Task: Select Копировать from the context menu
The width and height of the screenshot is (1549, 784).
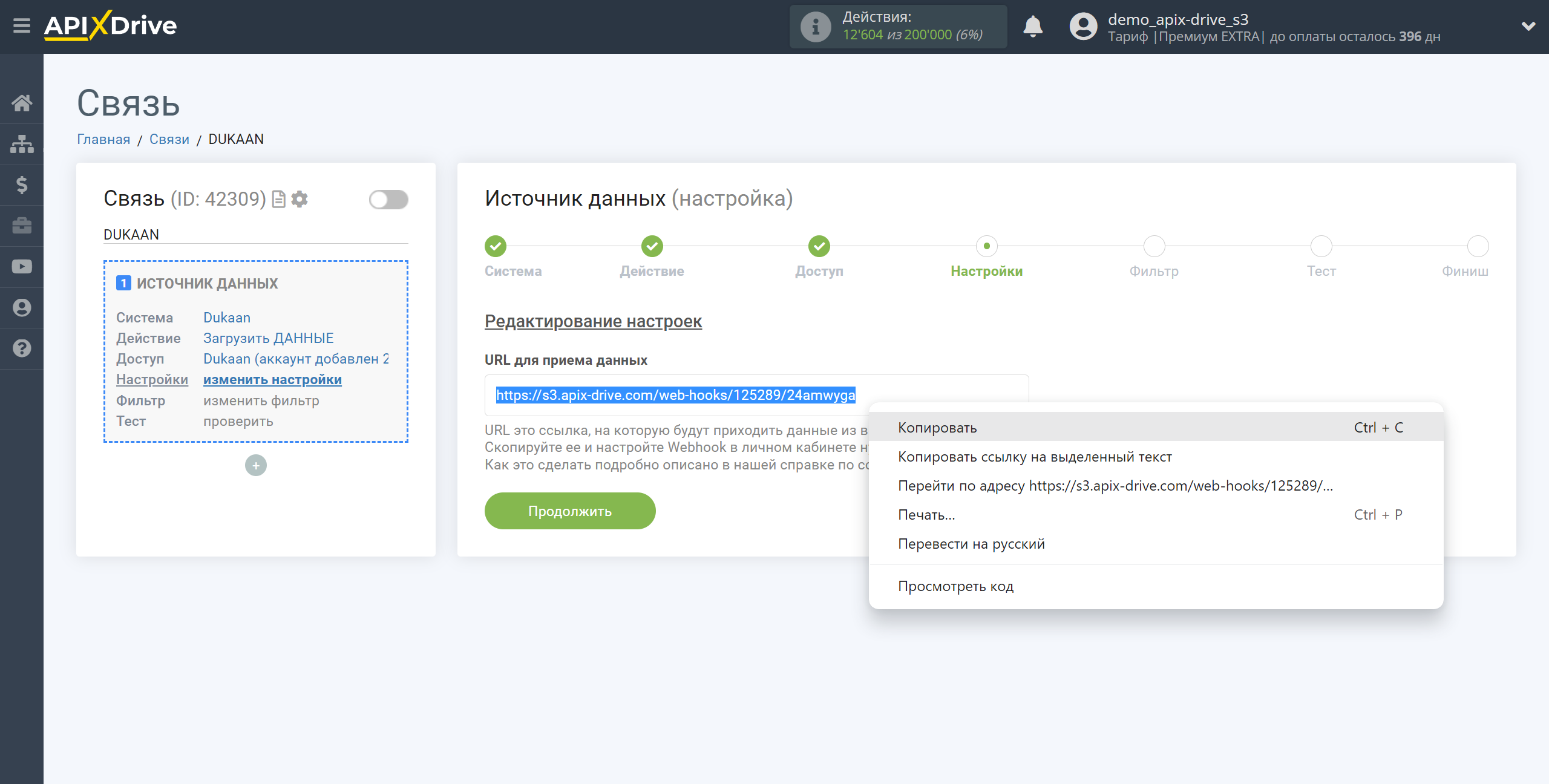Action: click(937, 427)
